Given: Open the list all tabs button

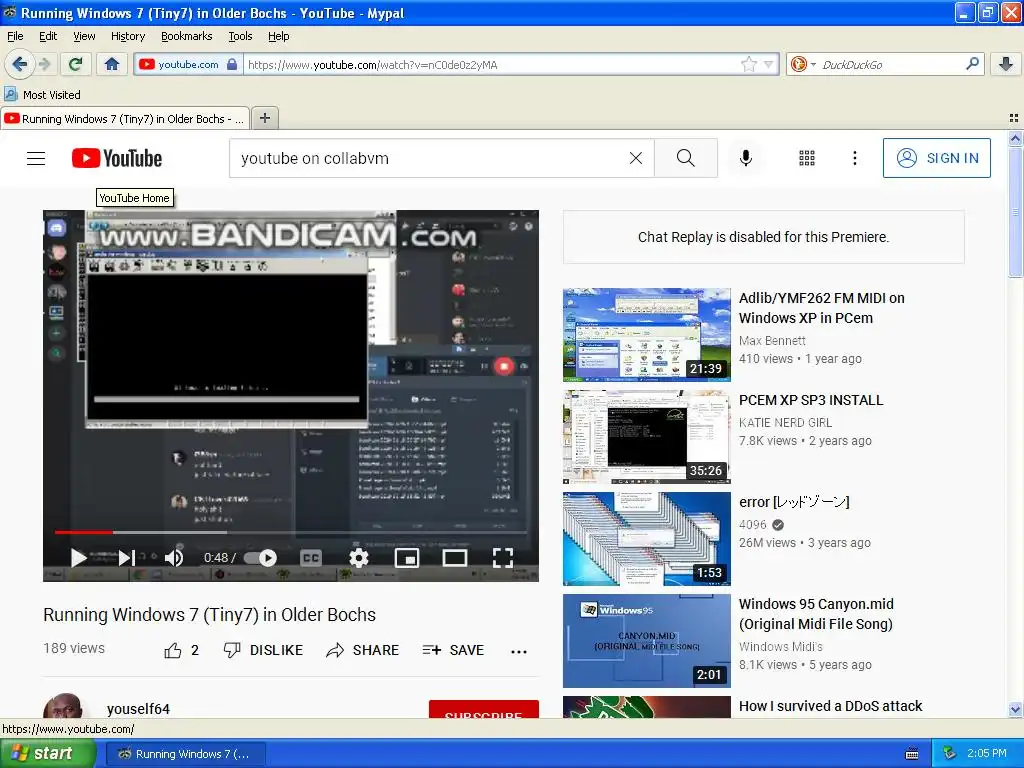Looking at the screenshot, I should point(1014,118).
